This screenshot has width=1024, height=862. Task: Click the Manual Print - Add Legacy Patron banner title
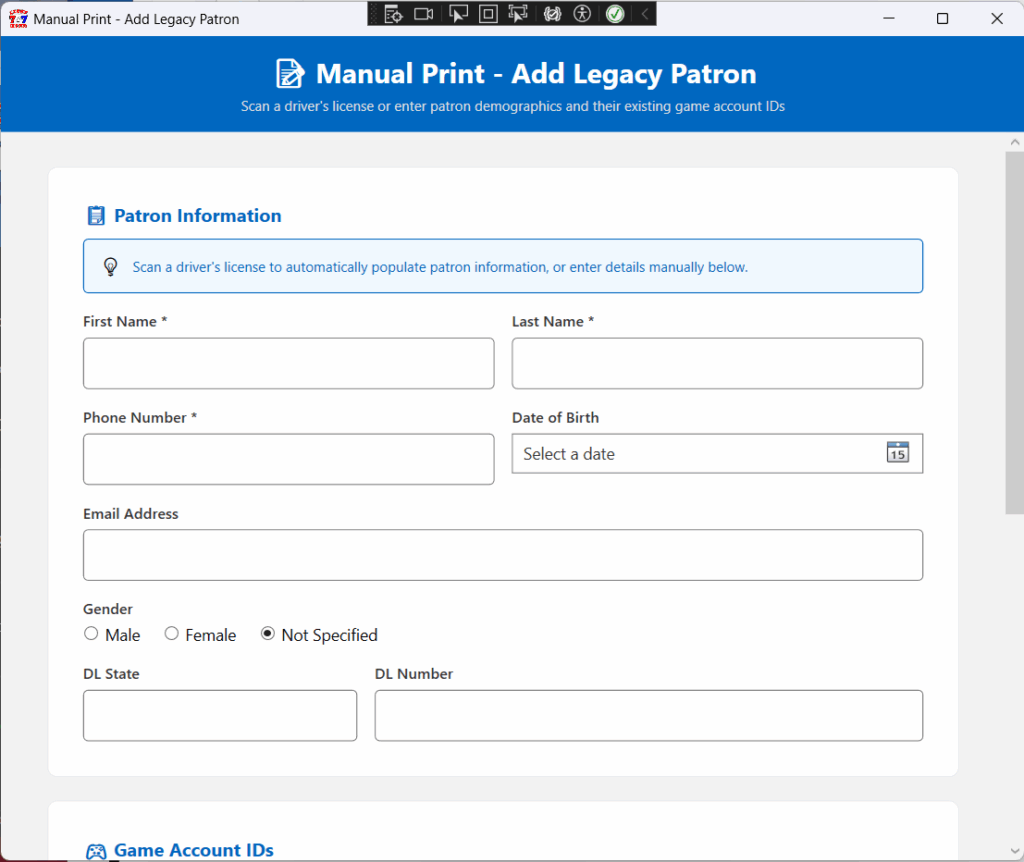(x=536, y=74)
